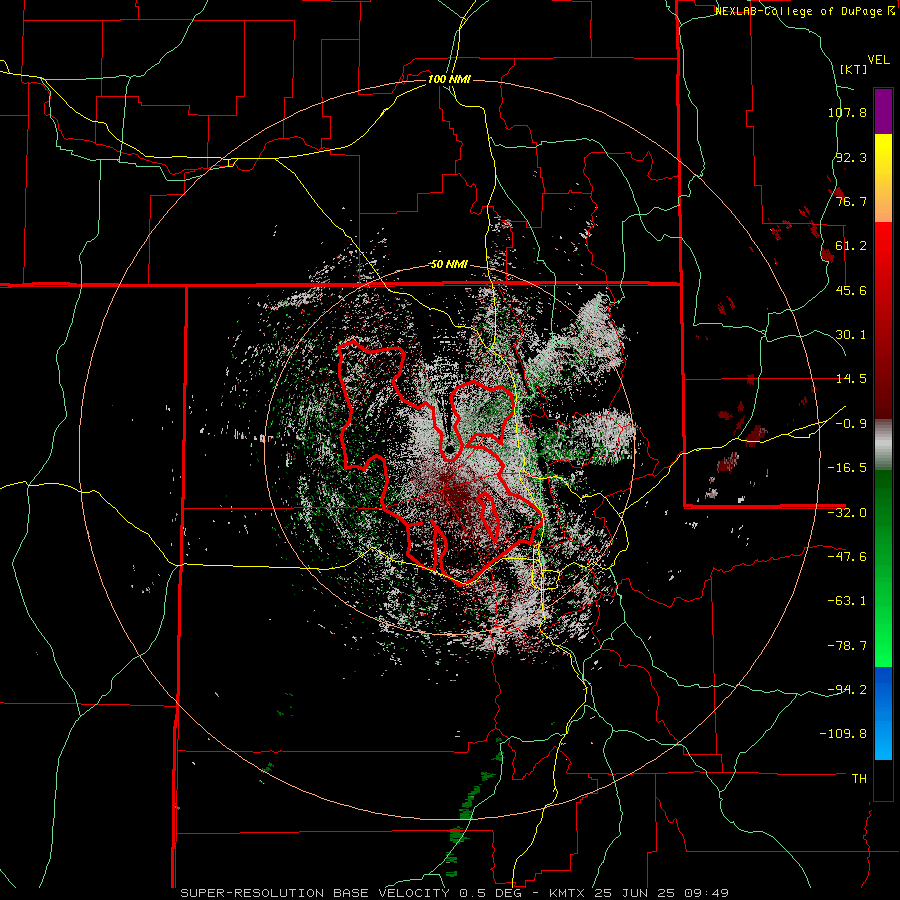Click the Super-Resolution Base Velocity caption
This screenshot has width=900, height=900.
pyautogui.click(x=455, y=893)
